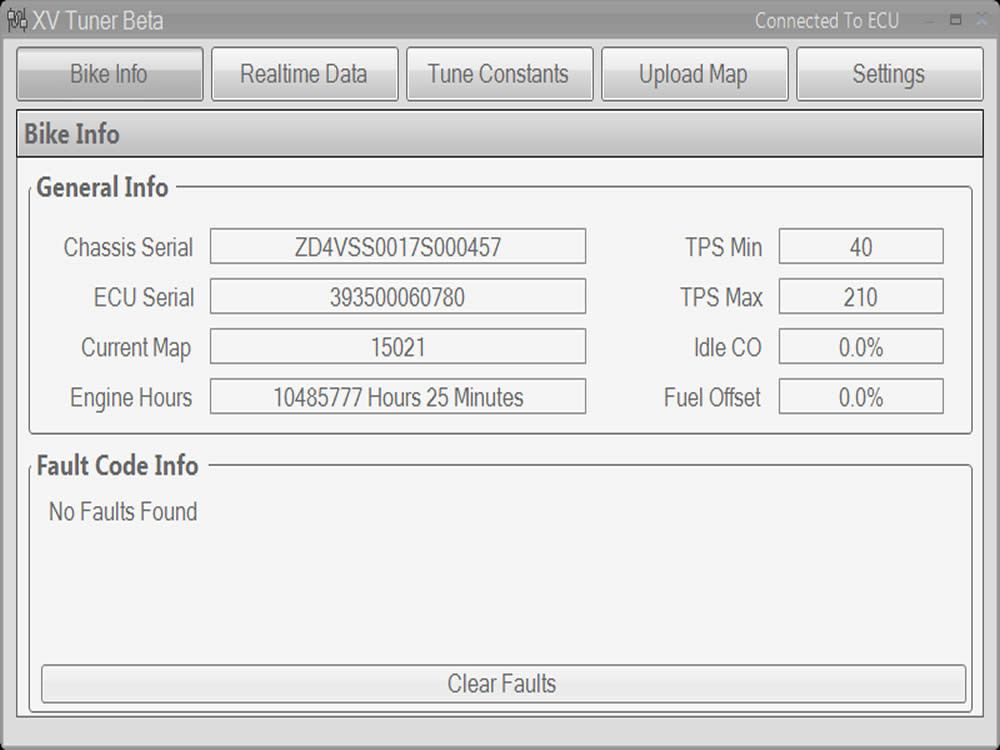Click the Idle CO percentage field
The height and width of the screenshot is (750, 1000).
click(x=861, y=346)
